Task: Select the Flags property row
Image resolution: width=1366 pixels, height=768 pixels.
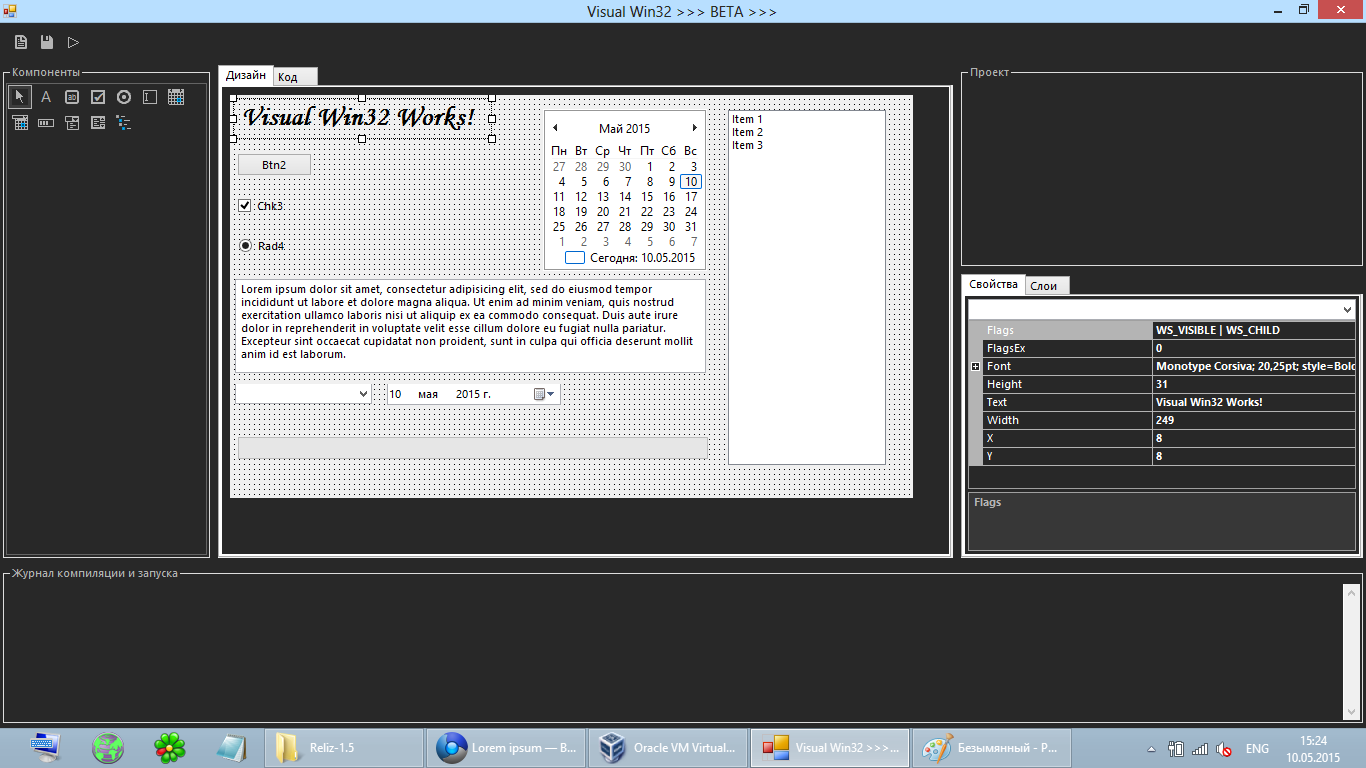Action: click(1162, 330)
